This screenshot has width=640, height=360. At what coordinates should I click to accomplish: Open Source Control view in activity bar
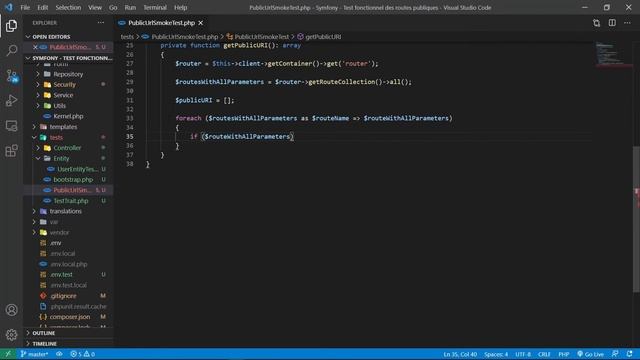click(x=11, y=76)
